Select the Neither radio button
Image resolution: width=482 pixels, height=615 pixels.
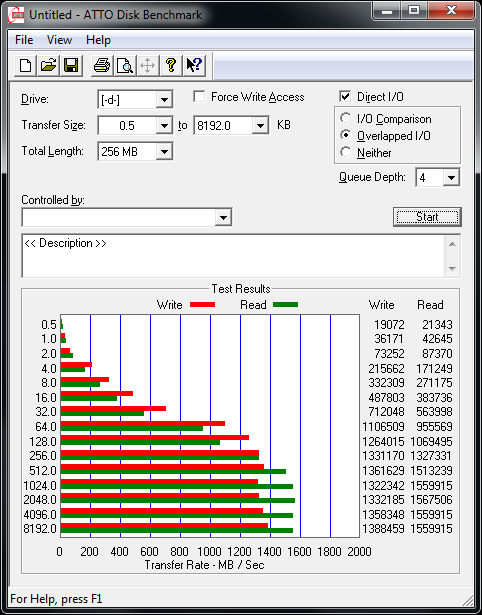[x=346, y=152]
